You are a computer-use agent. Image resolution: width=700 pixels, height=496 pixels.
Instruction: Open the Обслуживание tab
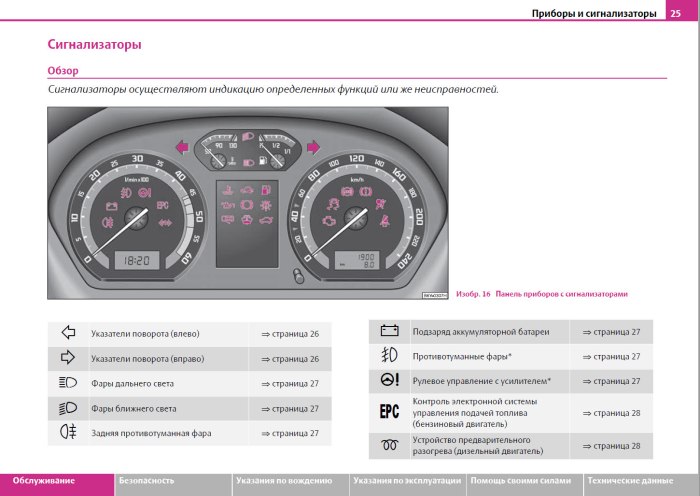pyautogui.click(x=57, y=484)
